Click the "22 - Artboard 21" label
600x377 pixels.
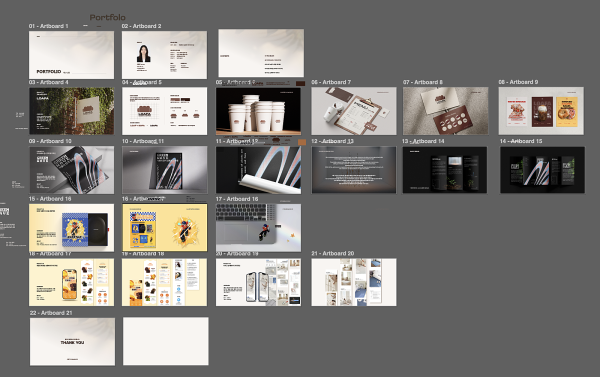[x=51, y=313]
